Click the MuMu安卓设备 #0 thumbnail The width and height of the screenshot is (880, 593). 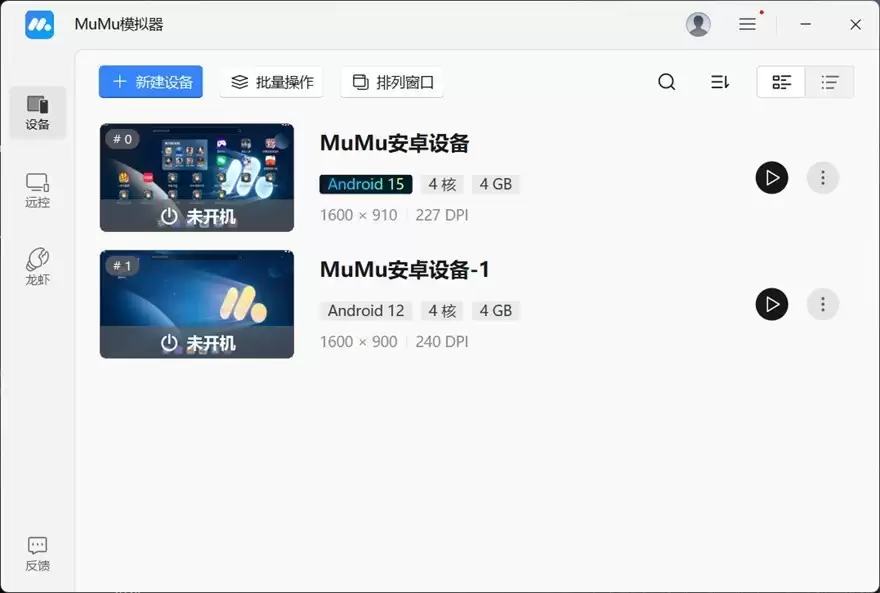pyautogui.click(x=197, y=177)
